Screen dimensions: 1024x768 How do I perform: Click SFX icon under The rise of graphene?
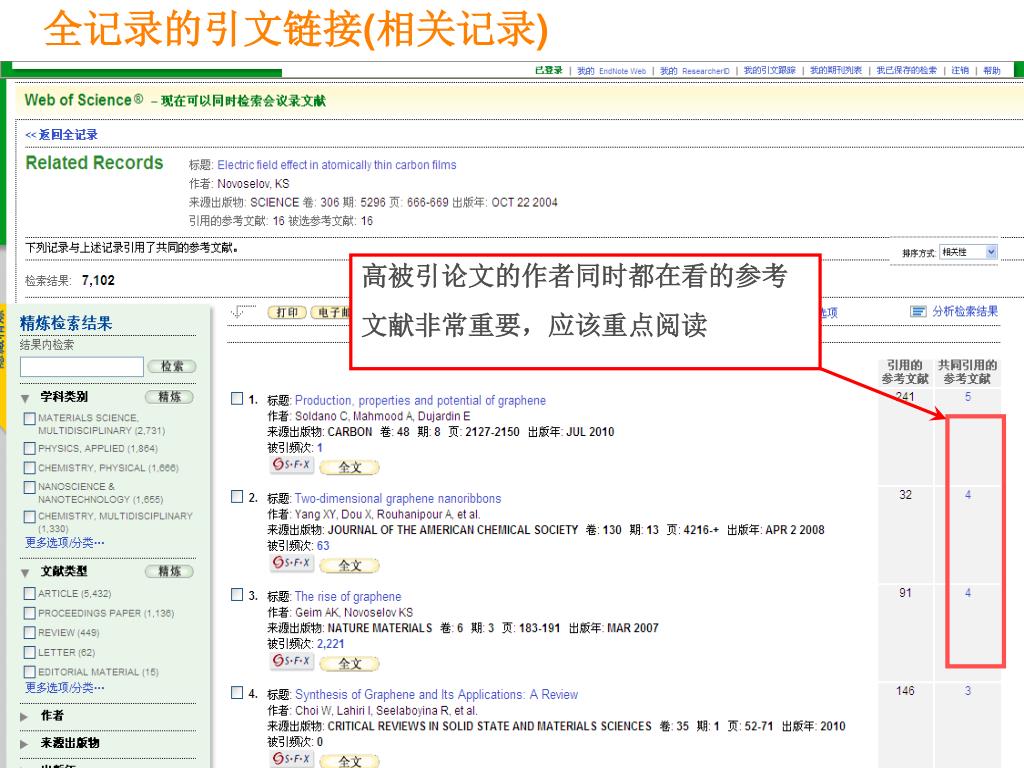click(x=293, y=661)
